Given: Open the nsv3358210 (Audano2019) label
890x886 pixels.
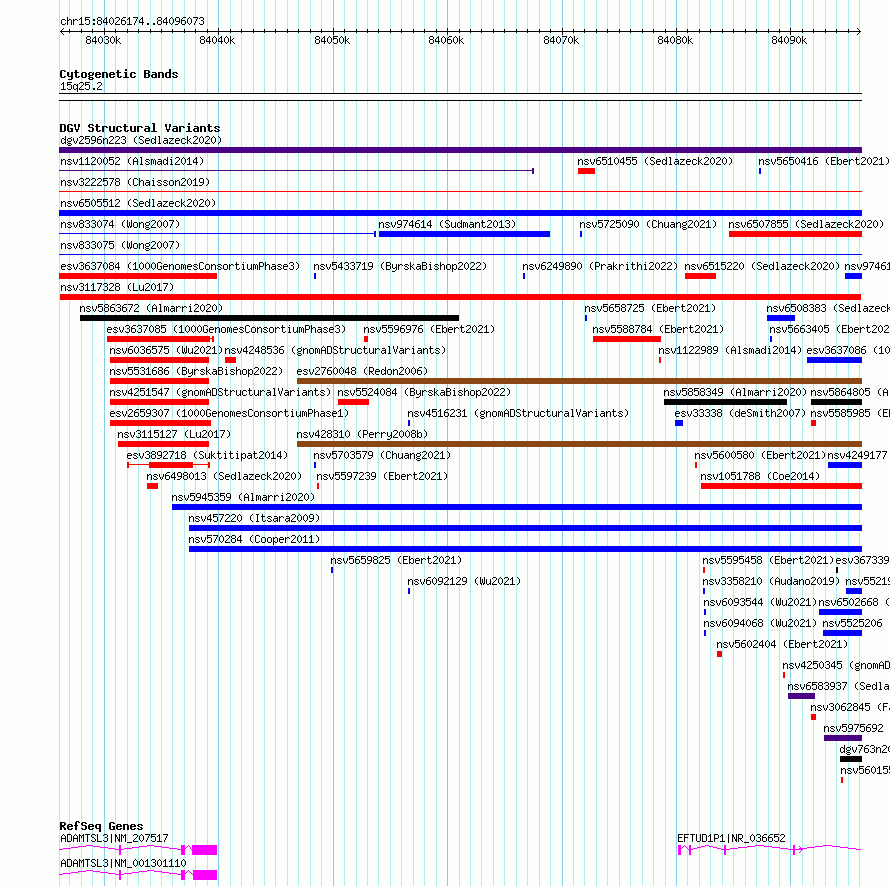Looking at the screenshot, I should click(x=771, y=581).
